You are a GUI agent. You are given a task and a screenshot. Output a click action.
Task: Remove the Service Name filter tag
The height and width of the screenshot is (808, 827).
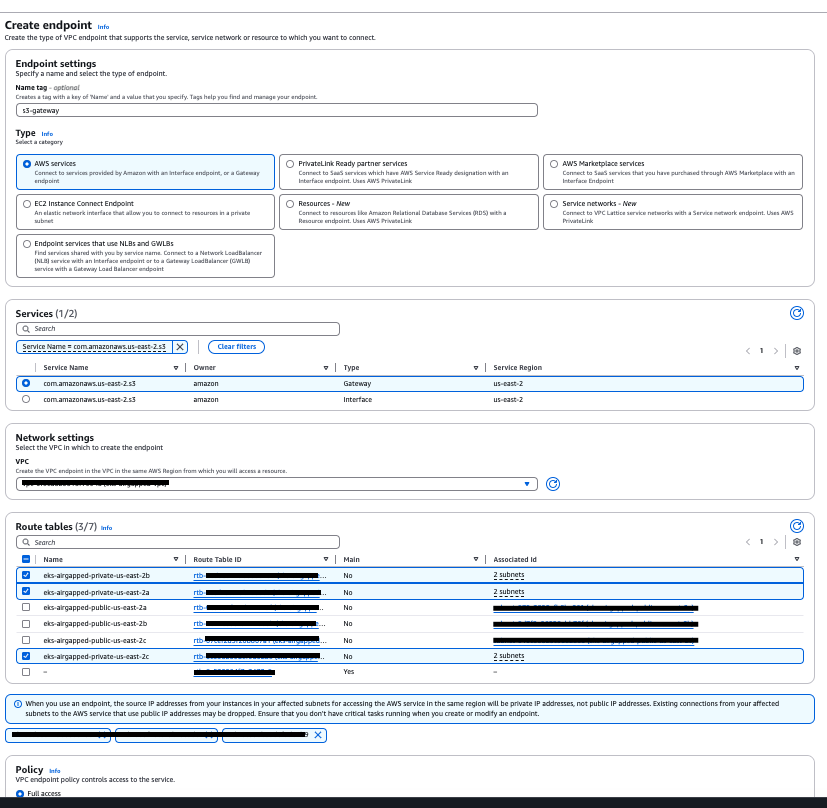[x=180, y=346]
